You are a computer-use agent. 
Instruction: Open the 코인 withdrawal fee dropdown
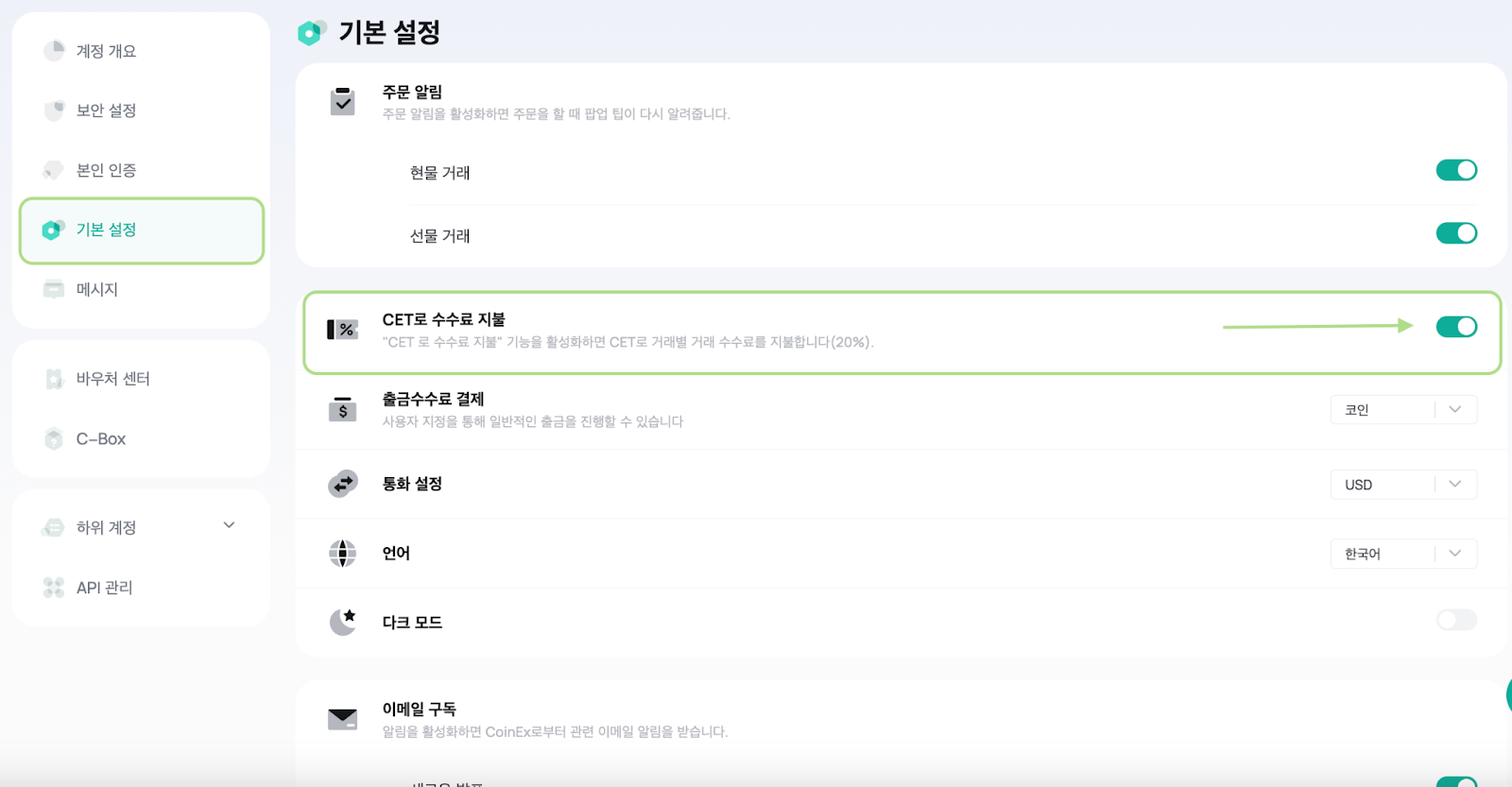(x=1403, y=409)
